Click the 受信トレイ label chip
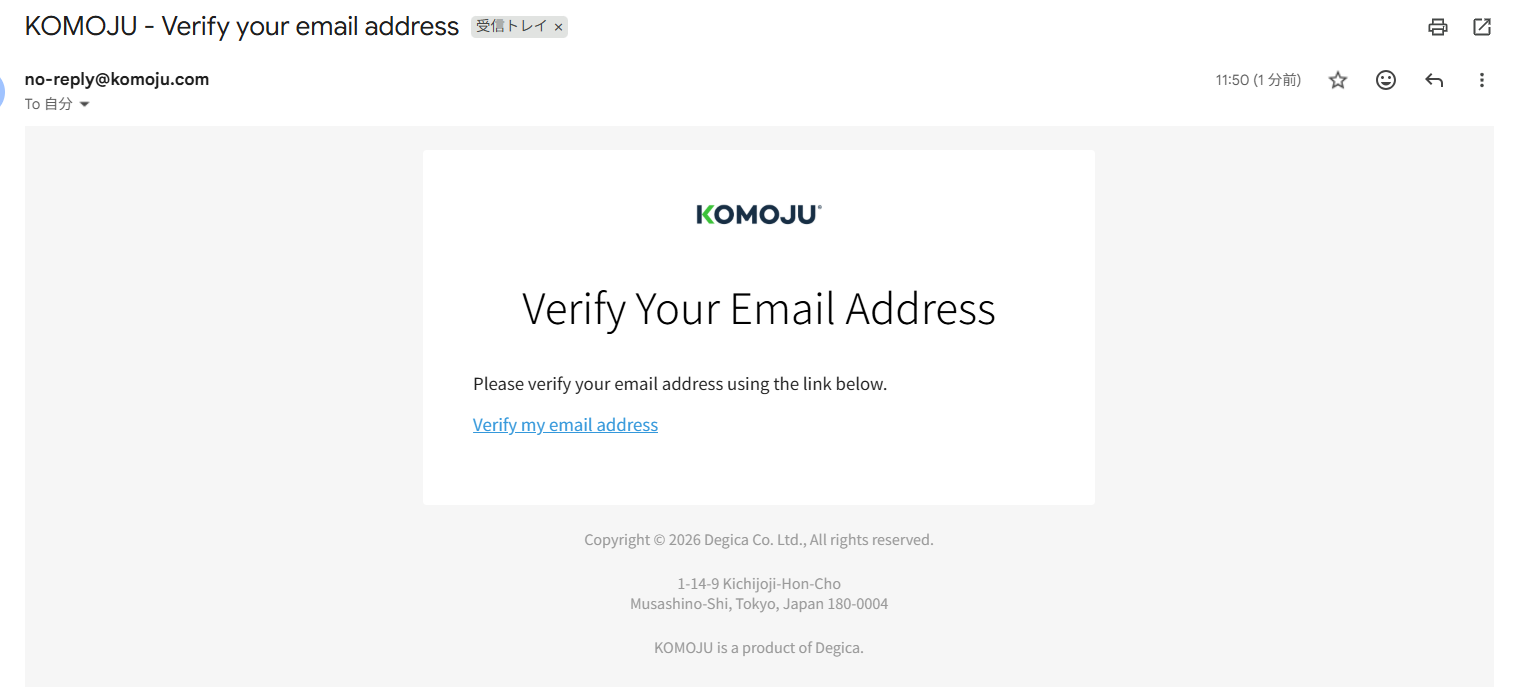This screenshot has height=687, width=1518. (x=511, y=27)
